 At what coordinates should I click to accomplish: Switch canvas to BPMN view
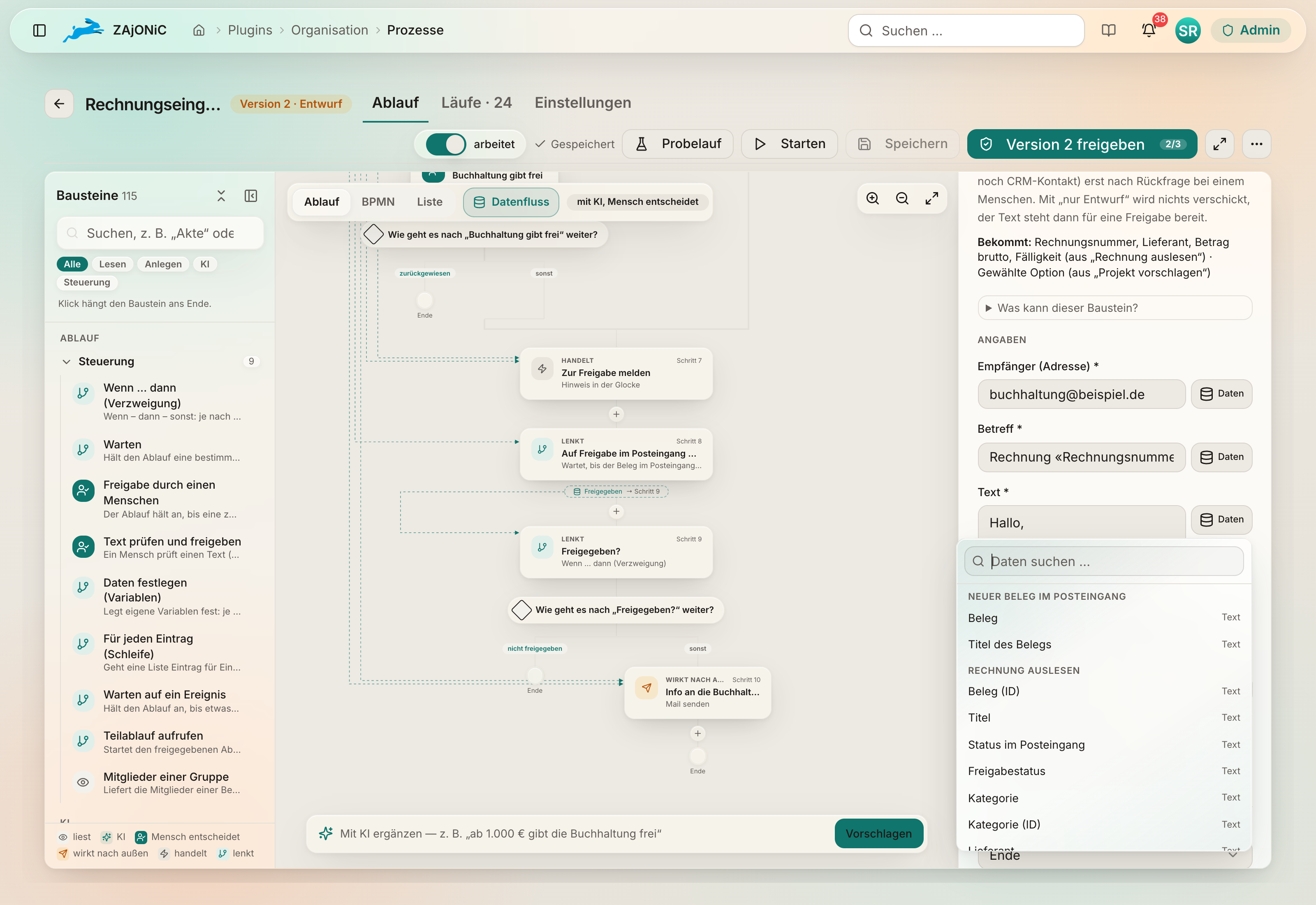tap(378, 202)
